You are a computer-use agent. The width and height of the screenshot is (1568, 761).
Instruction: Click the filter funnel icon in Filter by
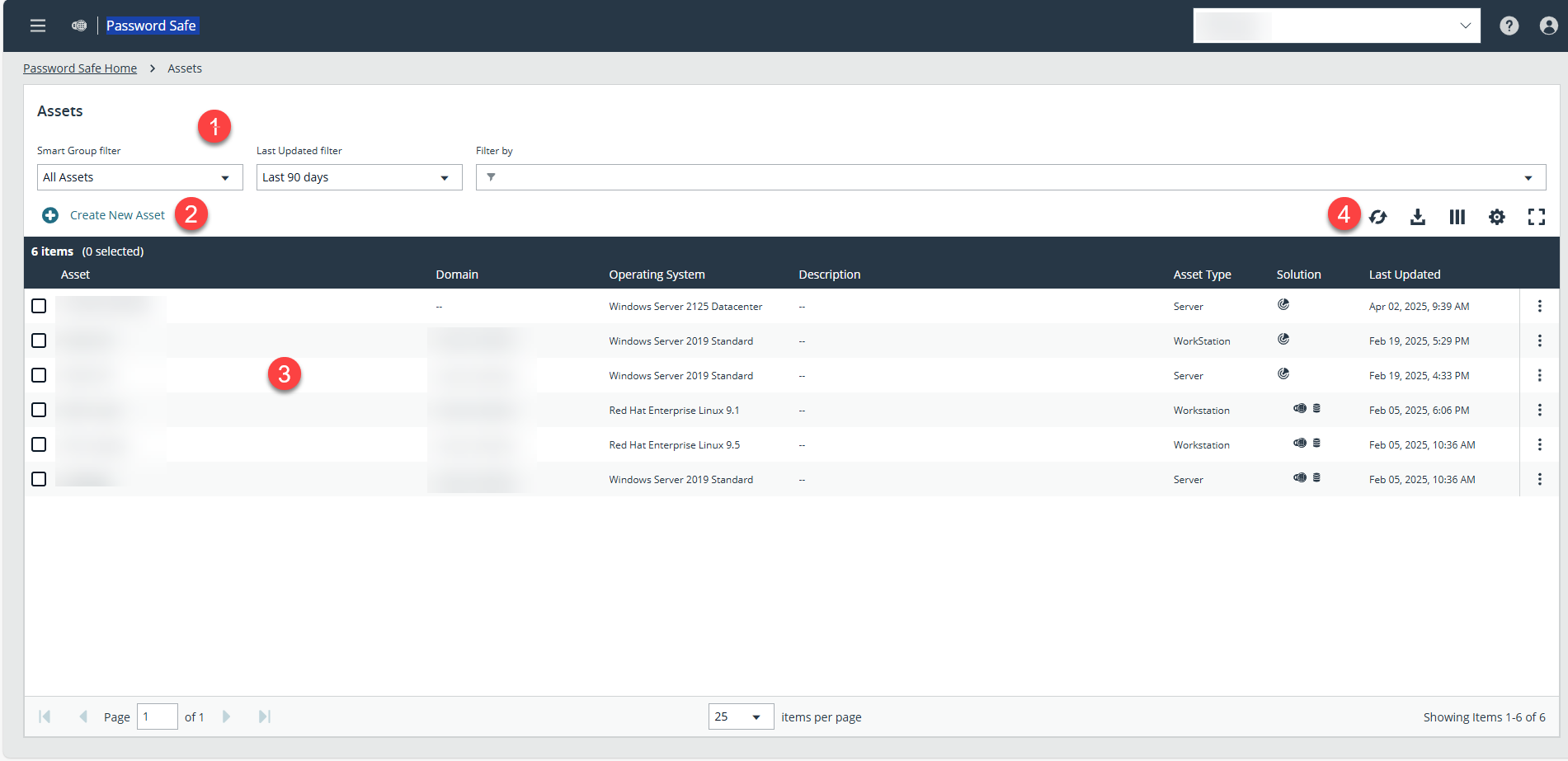click(x=491, y=177)
